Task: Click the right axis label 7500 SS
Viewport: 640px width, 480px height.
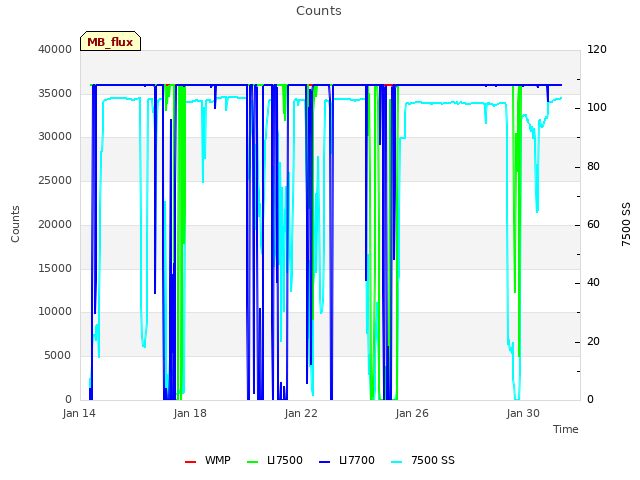Action: [626, 224]
